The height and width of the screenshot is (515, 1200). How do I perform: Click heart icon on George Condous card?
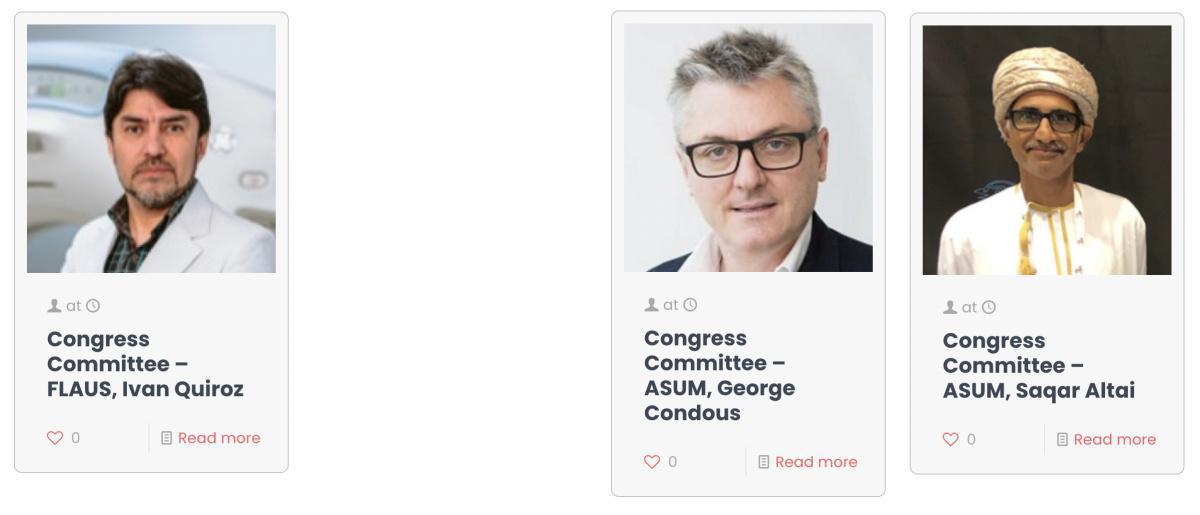(652, 462)
